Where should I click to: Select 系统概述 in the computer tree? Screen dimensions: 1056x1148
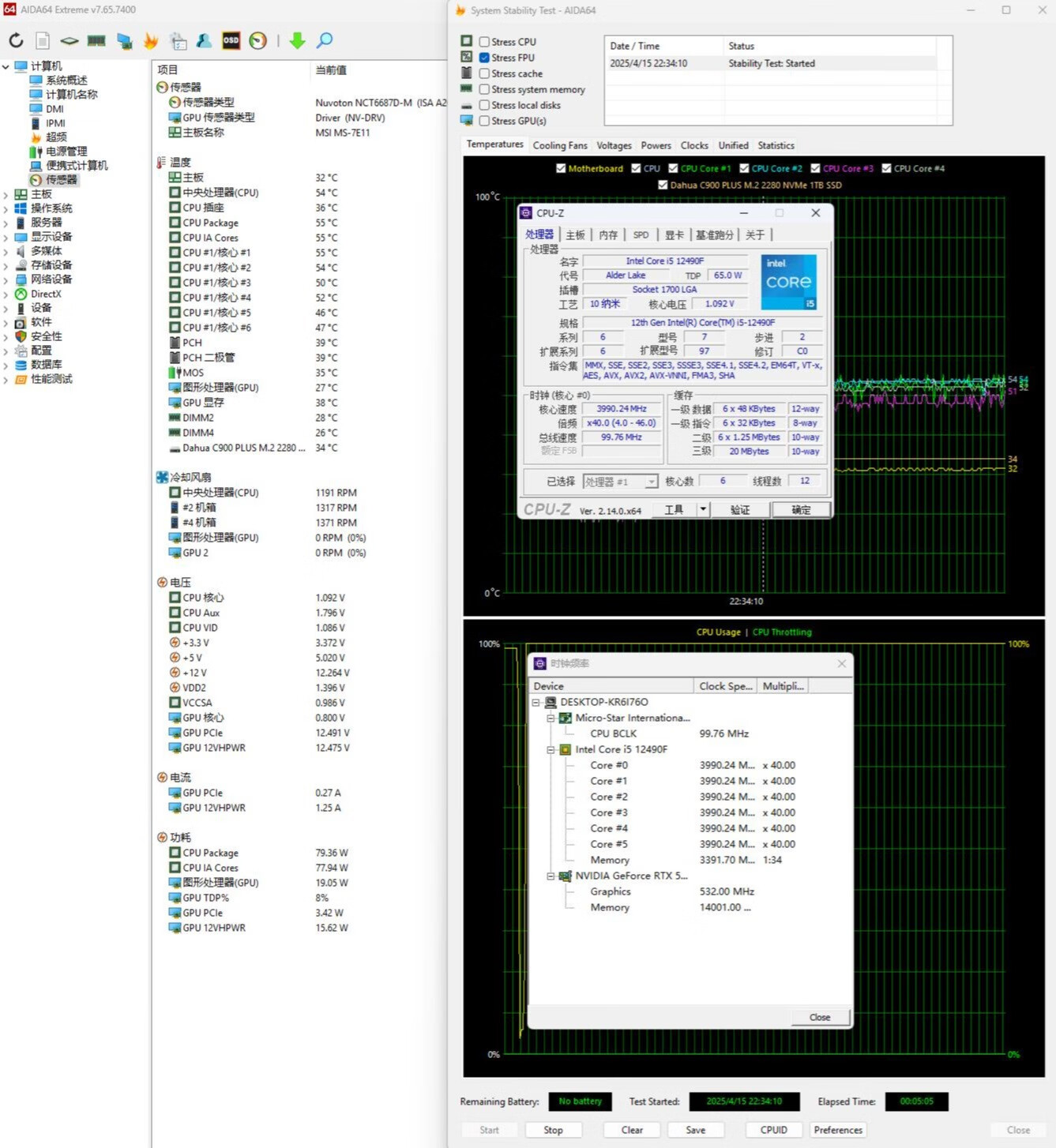tap(66, 80)
